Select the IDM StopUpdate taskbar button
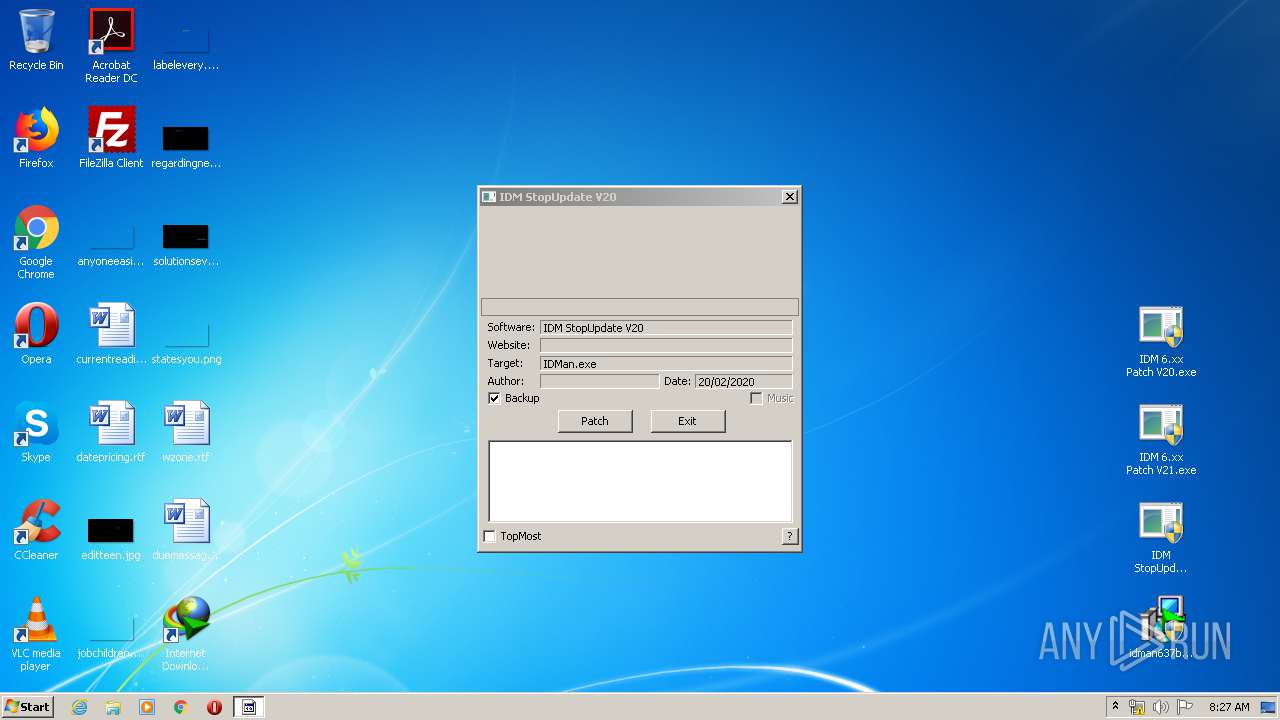Image resolution: width=1280 pixels, height=720 pixels. tap(249, 707)
